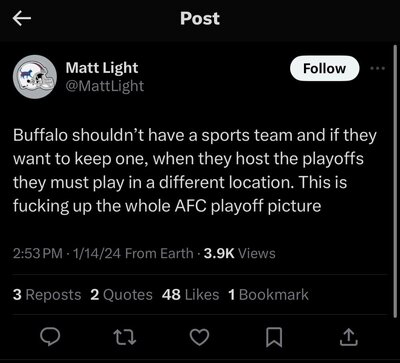View the 3 Reposts list
This screenshot has width=400, height=363.
click(x=47, y=295)
